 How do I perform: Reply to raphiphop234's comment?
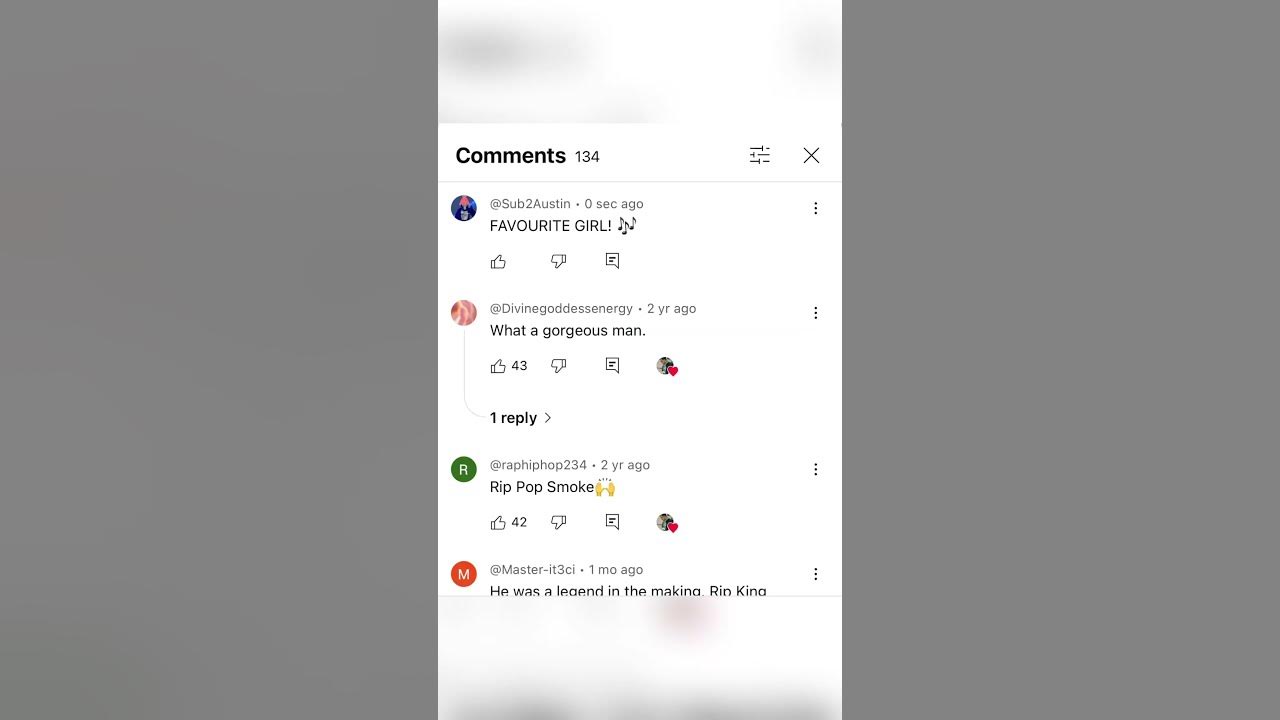pos(612,522)
